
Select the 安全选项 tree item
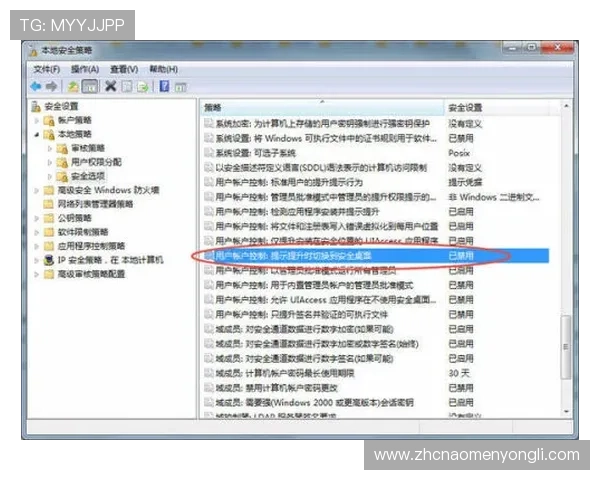88,176
